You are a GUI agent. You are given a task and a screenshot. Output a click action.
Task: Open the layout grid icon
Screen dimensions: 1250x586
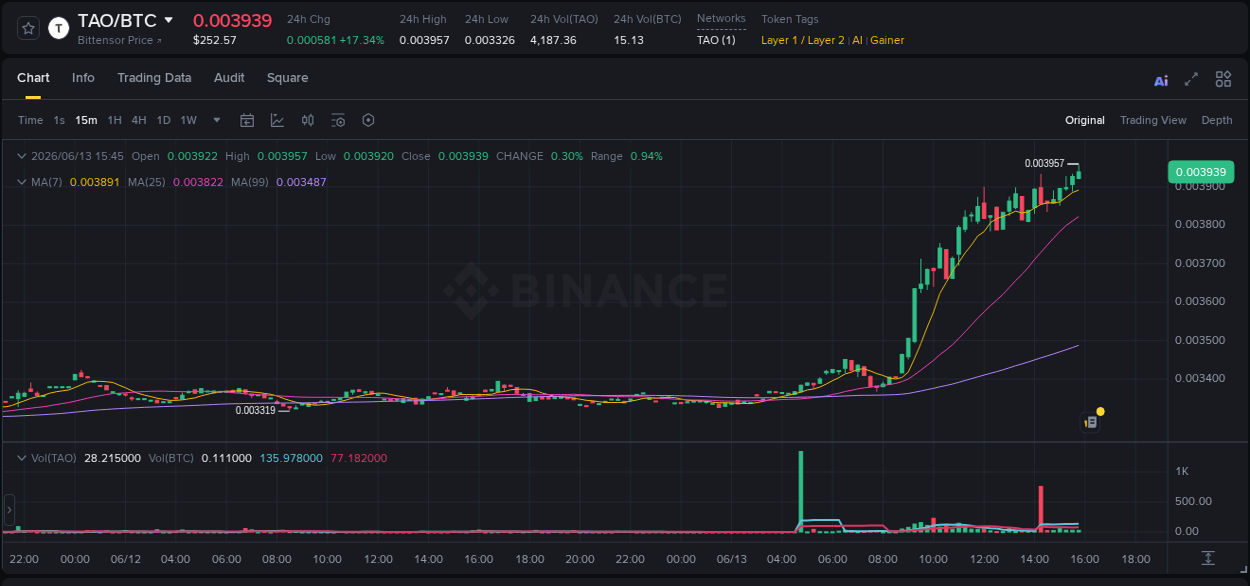[x=1223, y=79]
